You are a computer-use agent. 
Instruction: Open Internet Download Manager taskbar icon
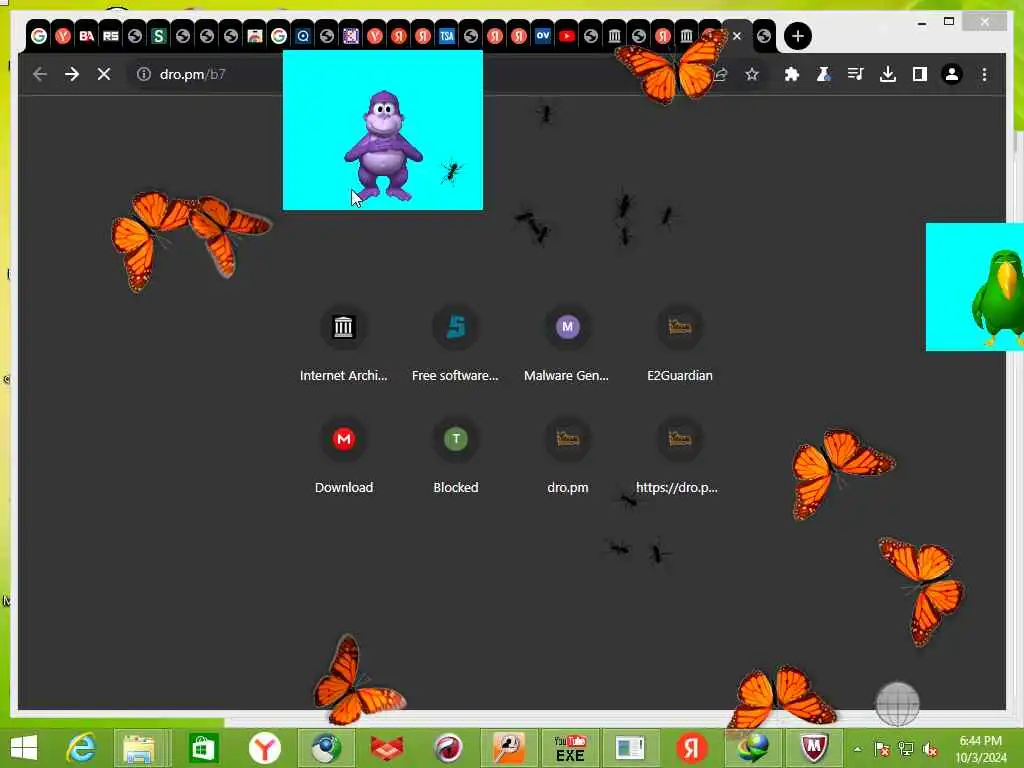[x=753, y=748]
